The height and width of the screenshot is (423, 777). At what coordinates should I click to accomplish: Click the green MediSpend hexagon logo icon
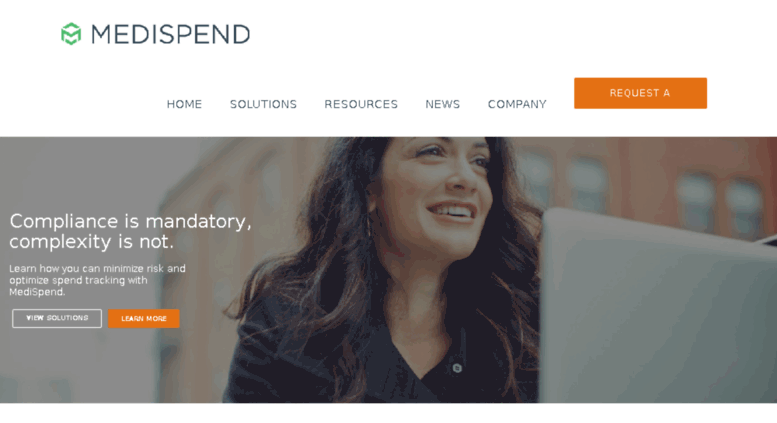pyautogui.click(x=71, y=34)
